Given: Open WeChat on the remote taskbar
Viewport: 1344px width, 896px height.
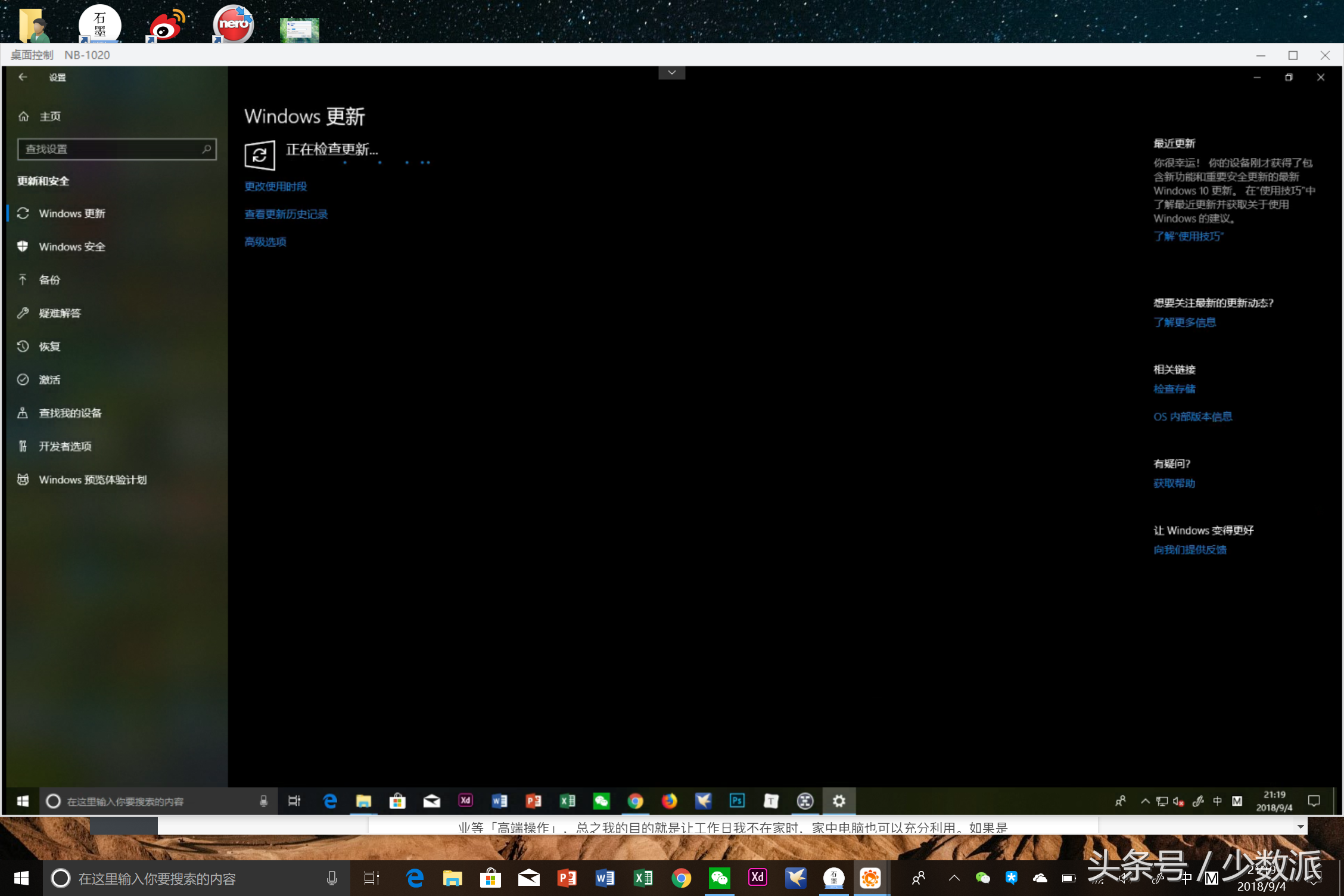Looking at the screenshot, I should (601, 801).
